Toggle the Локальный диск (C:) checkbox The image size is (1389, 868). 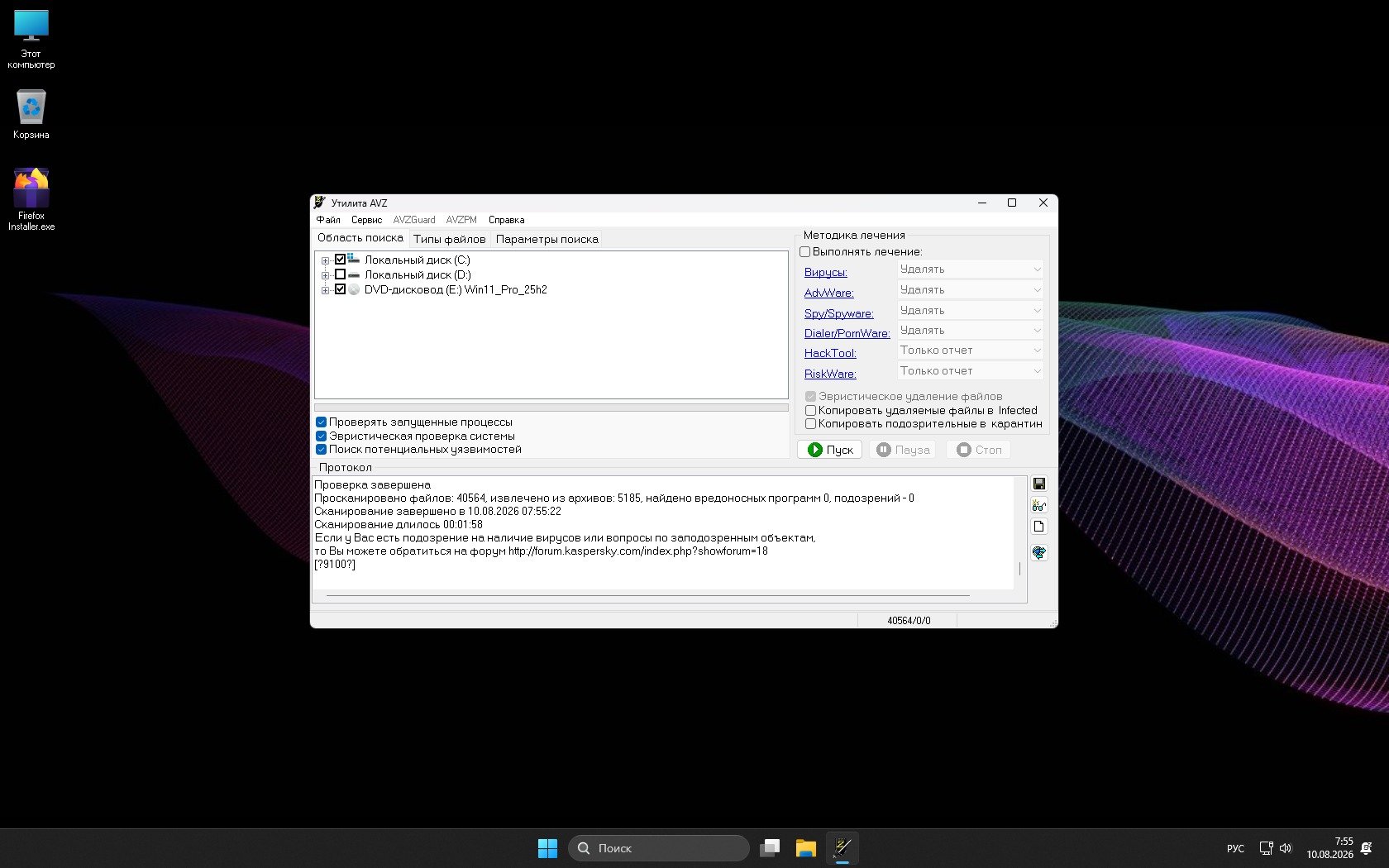click(340, 260)
